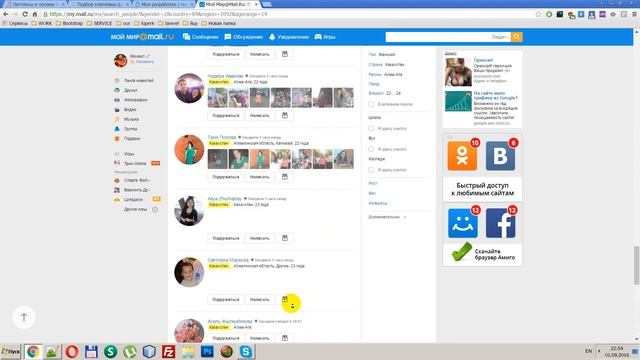
Task: Open Сообщения in the top bar
Action: (201, 37)
